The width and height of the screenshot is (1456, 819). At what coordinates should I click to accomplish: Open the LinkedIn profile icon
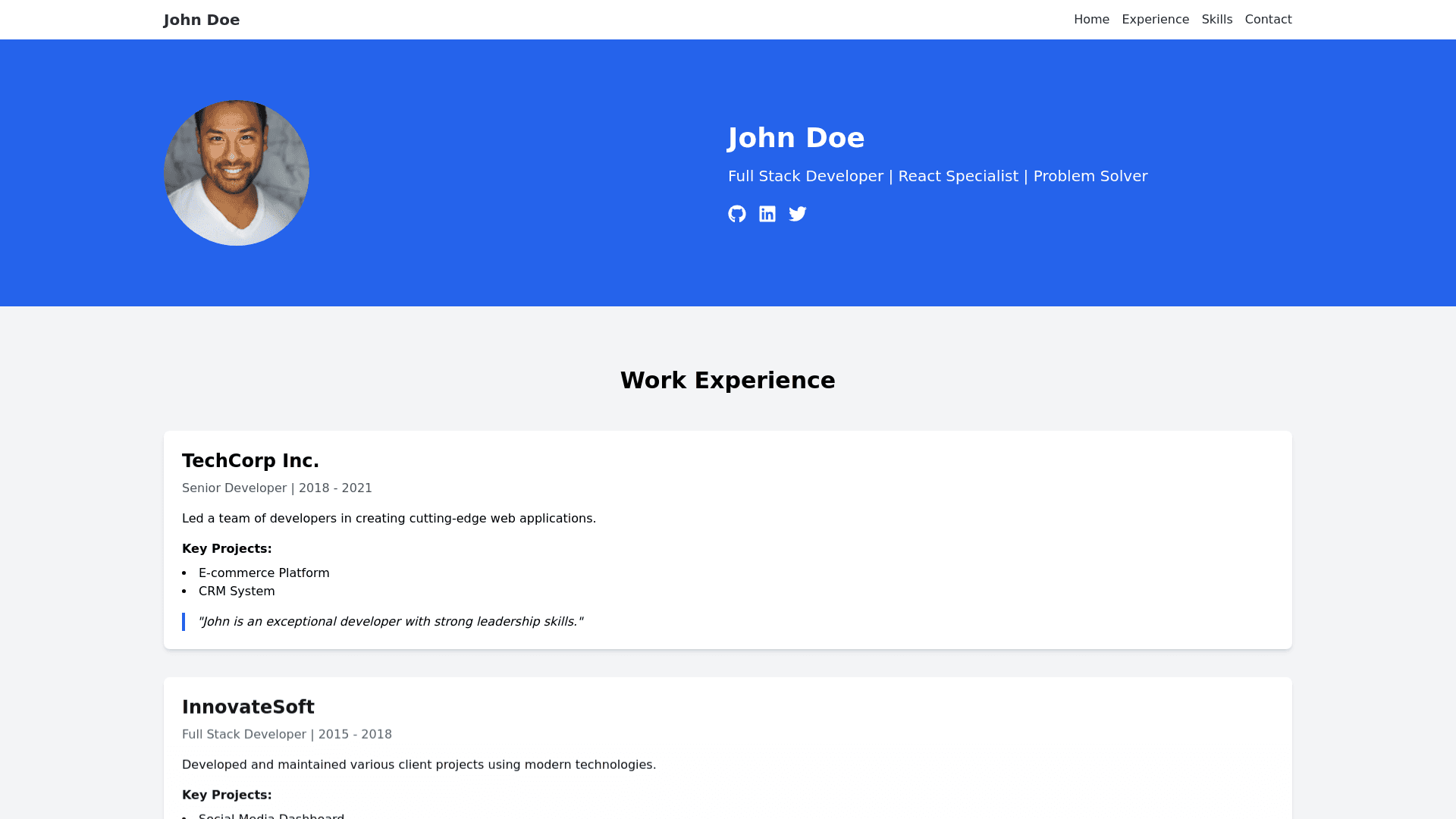[767, 214]
